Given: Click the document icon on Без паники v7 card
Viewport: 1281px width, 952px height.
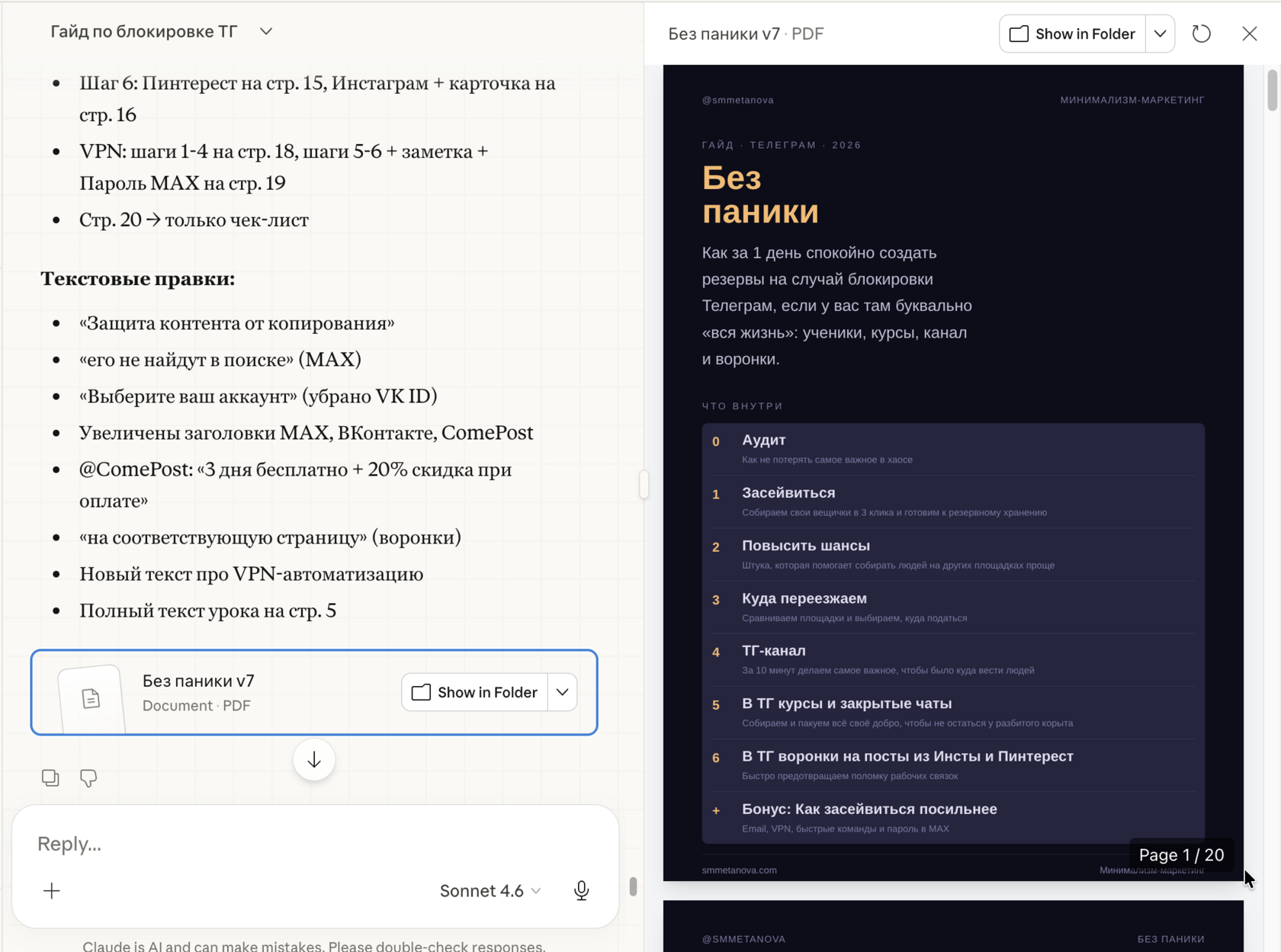Looking at the screenshot, I should point(91,697).
